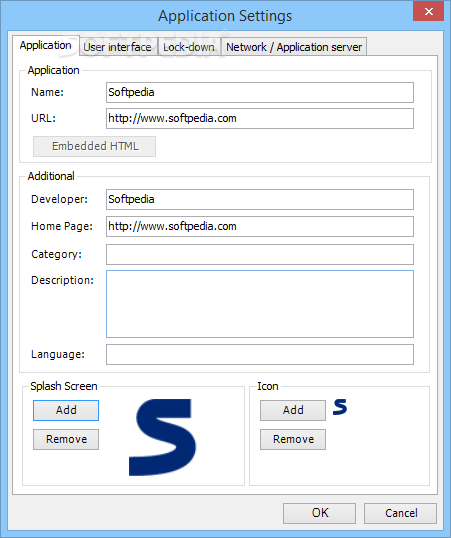Cancel the Application Settings dialog
451x538 pixels.
400,513
